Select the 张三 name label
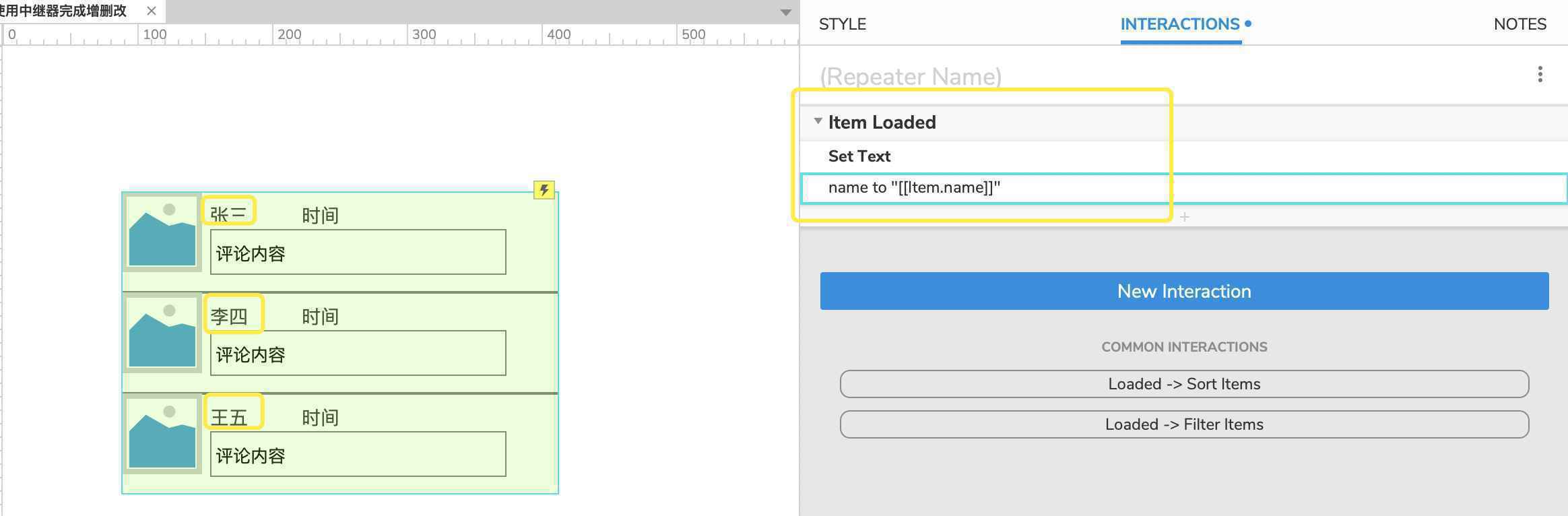The height and width of the screenshot is (516, 1568). pos(229,214)
